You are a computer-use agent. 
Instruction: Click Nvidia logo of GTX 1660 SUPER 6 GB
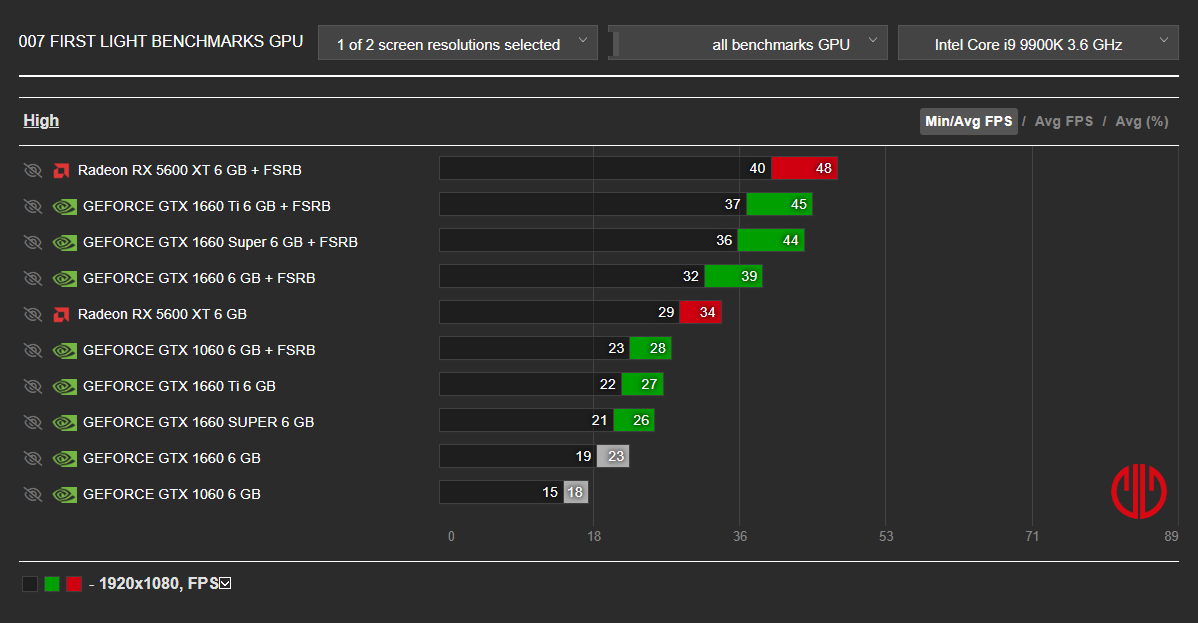click(64, 422)
